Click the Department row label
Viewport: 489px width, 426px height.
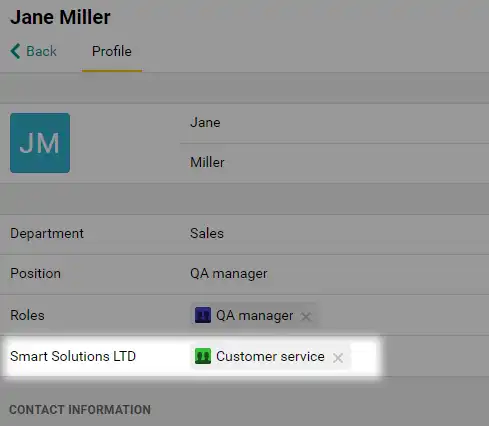click(x=47, y=233)
